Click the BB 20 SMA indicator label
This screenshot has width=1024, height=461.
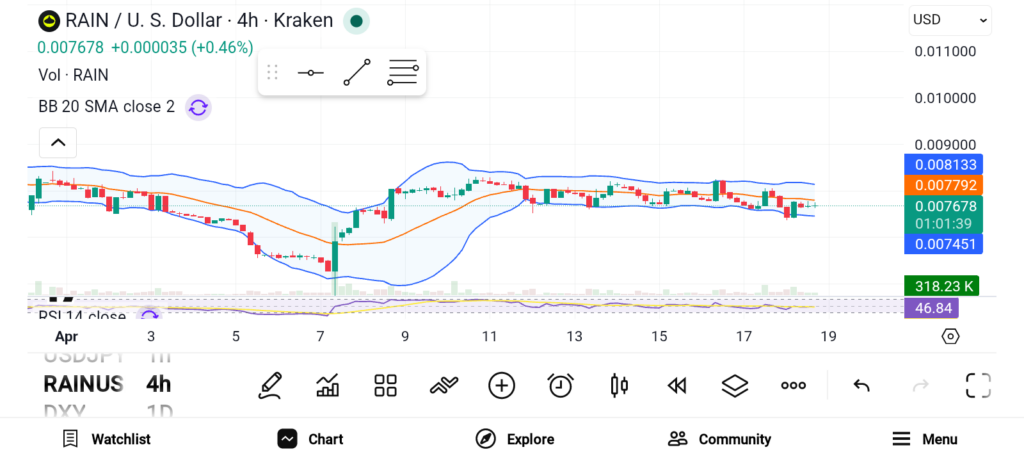click(106, 107)
